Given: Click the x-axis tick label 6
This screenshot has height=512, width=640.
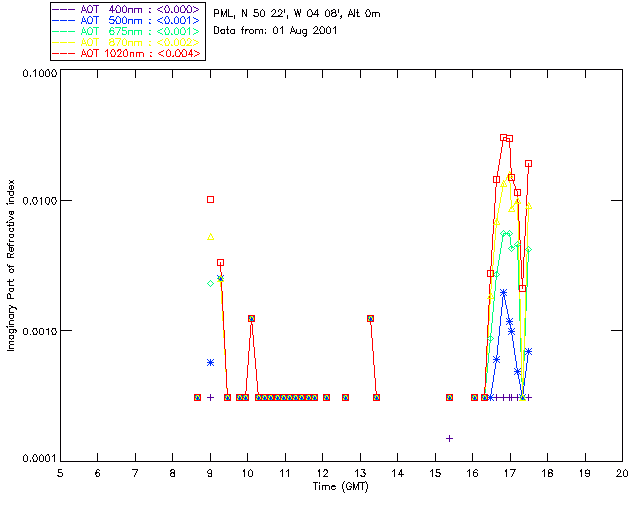Looking at the screenshot, I should pyautogui.click(x=98, y=473).
